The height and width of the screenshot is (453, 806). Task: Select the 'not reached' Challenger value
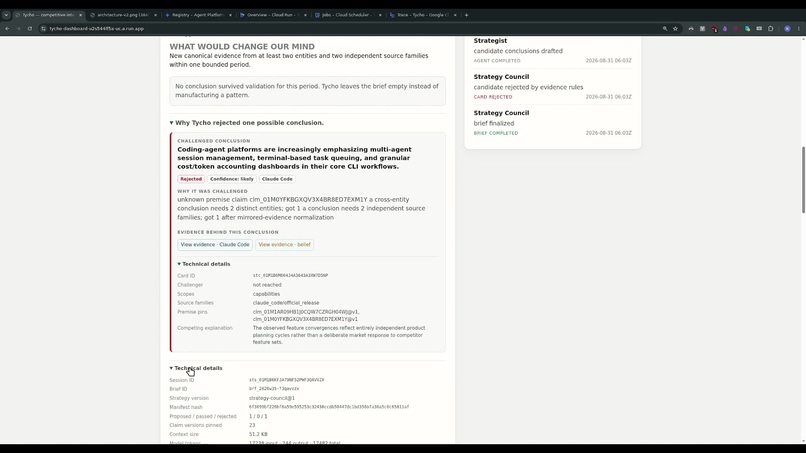(267, 285)
